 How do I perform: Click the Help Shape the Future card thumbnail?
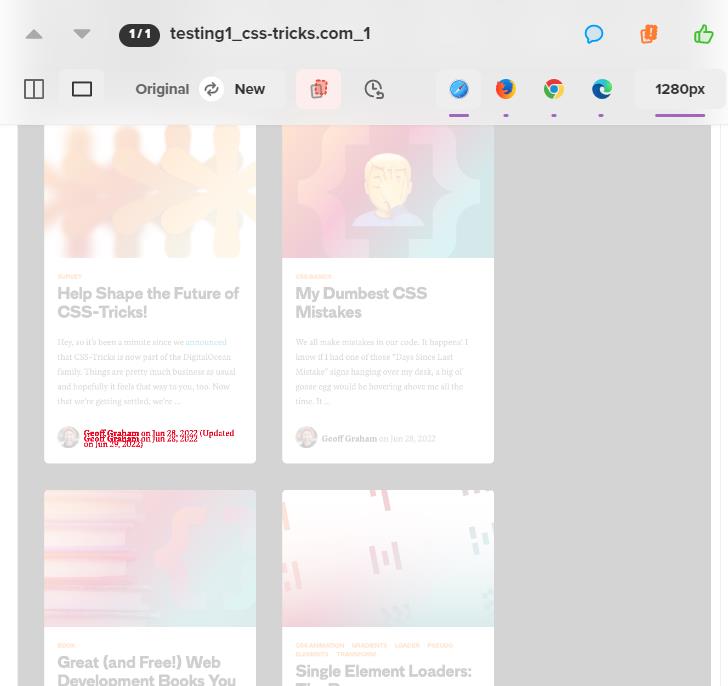pos(150,191)
